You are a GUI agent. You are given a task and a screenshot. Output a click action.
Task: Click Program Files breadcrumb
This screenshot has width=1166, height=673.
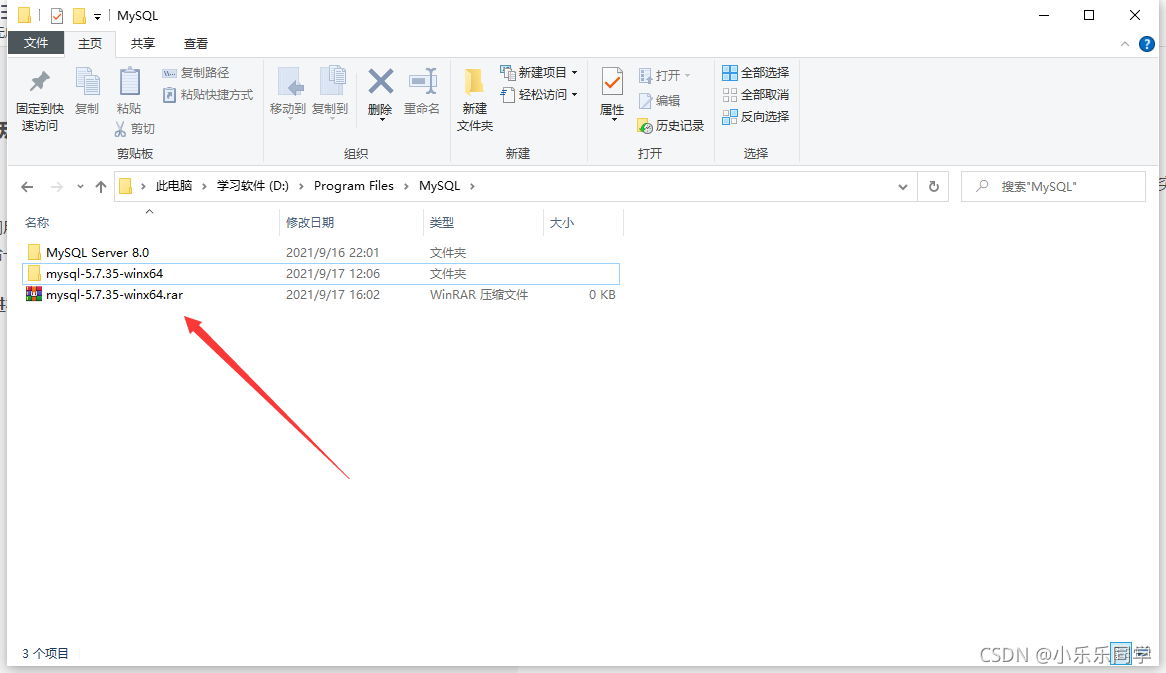(354, 186)
